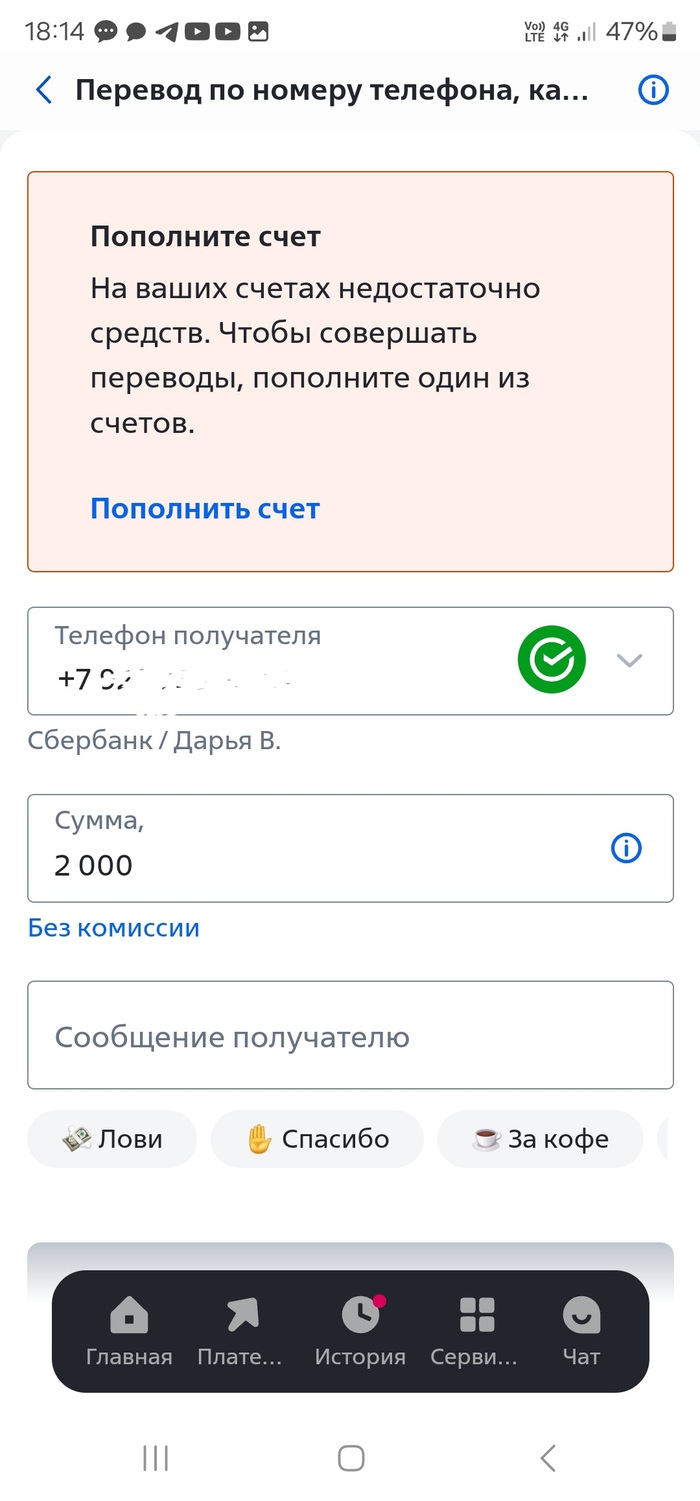700x1501 pixels.
Task: Open the История history tab
Action: (x=360, y=1331)
